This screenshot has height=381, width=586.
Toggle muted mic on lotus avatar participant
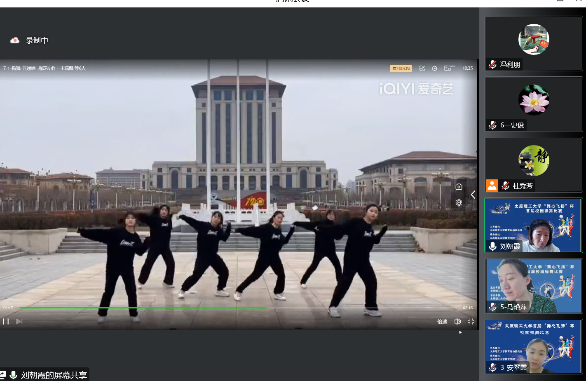(x=493, y=125)
